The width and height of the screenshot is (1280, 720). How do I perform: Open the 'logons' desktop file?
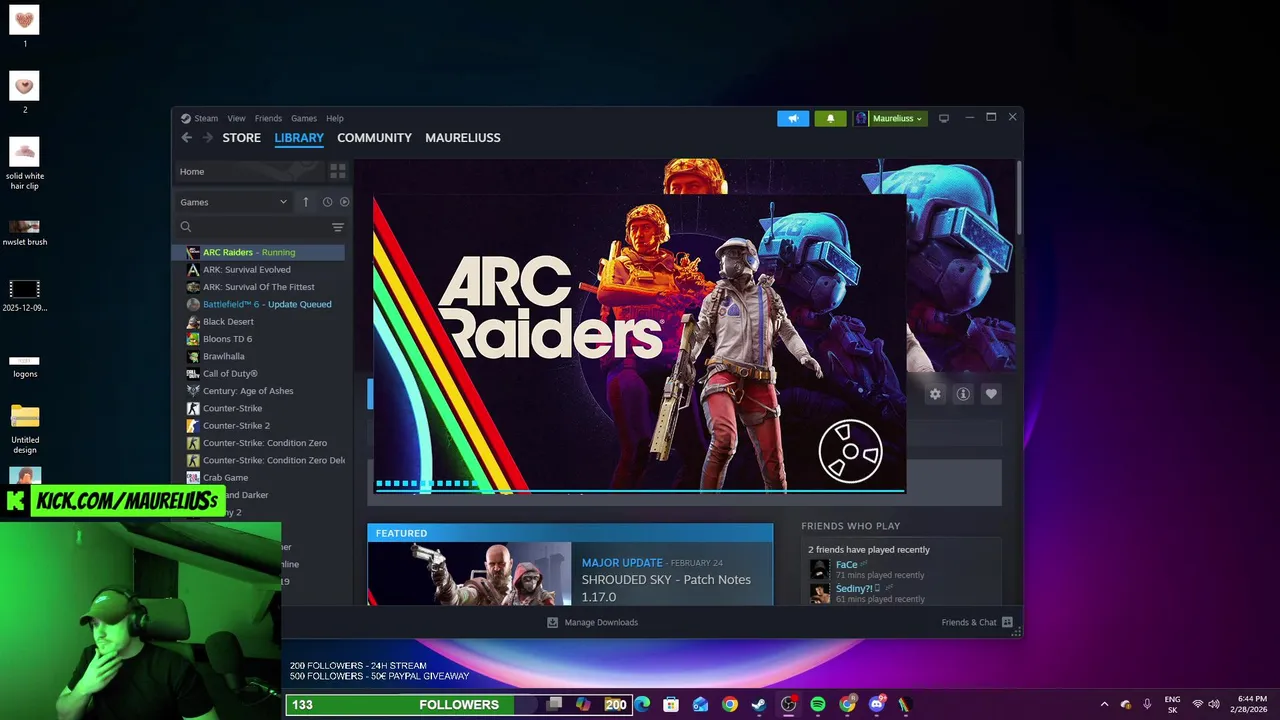point(25,367)
